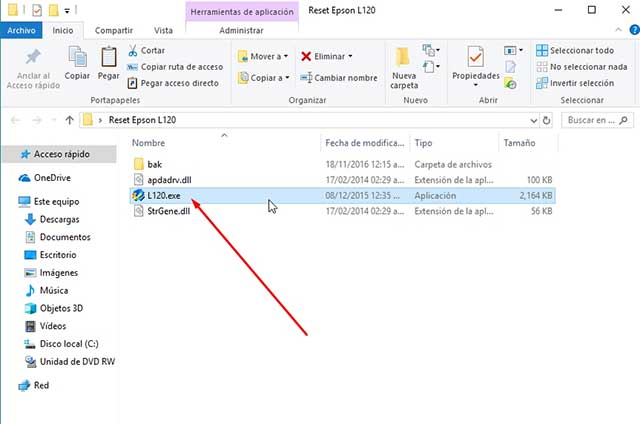Expand the Eliminar dropdown arrow

pos(350,56)
